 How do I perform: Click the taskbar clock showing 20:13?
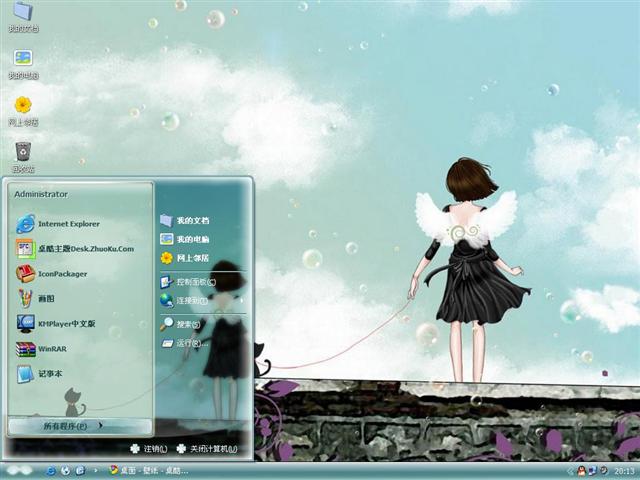pyautogui.click(x=623, y=470)
